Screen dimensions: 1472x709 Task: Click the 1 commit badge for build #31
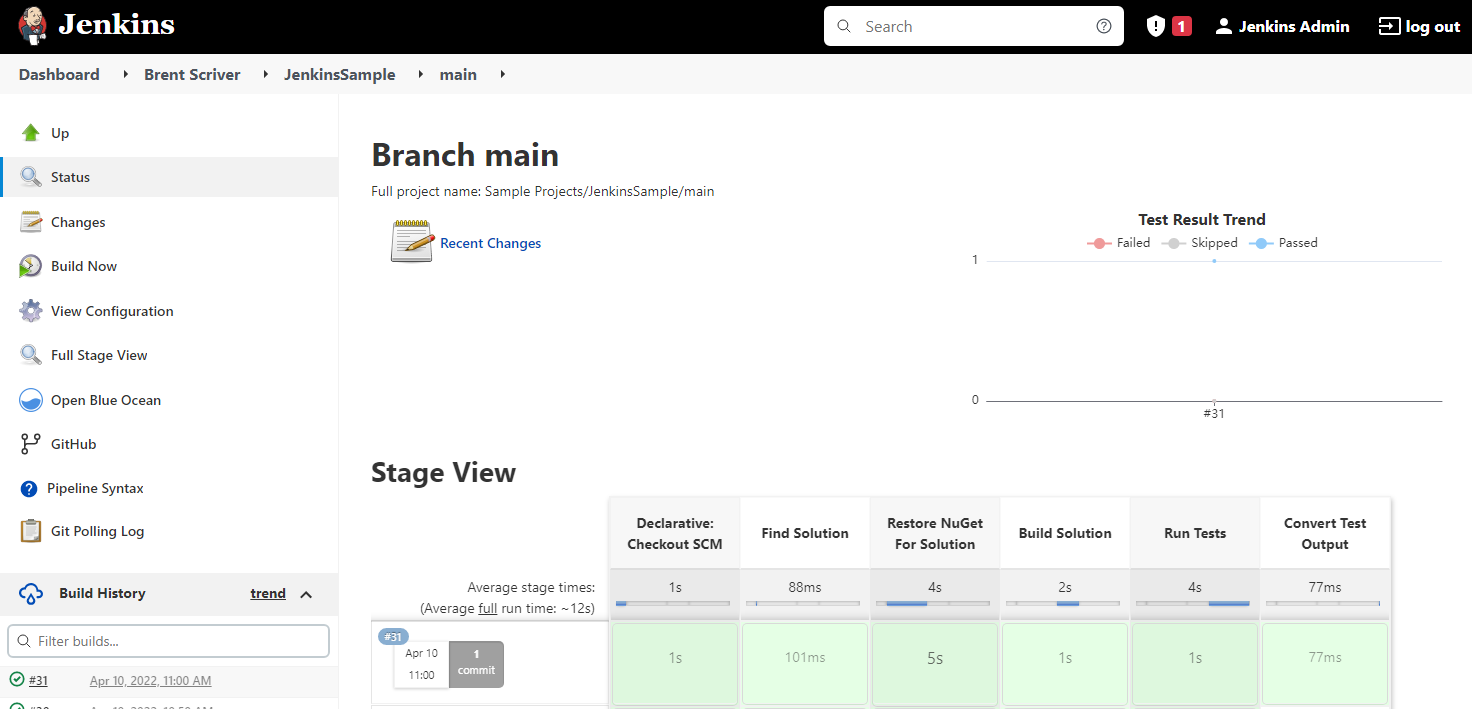coord(476,664)
